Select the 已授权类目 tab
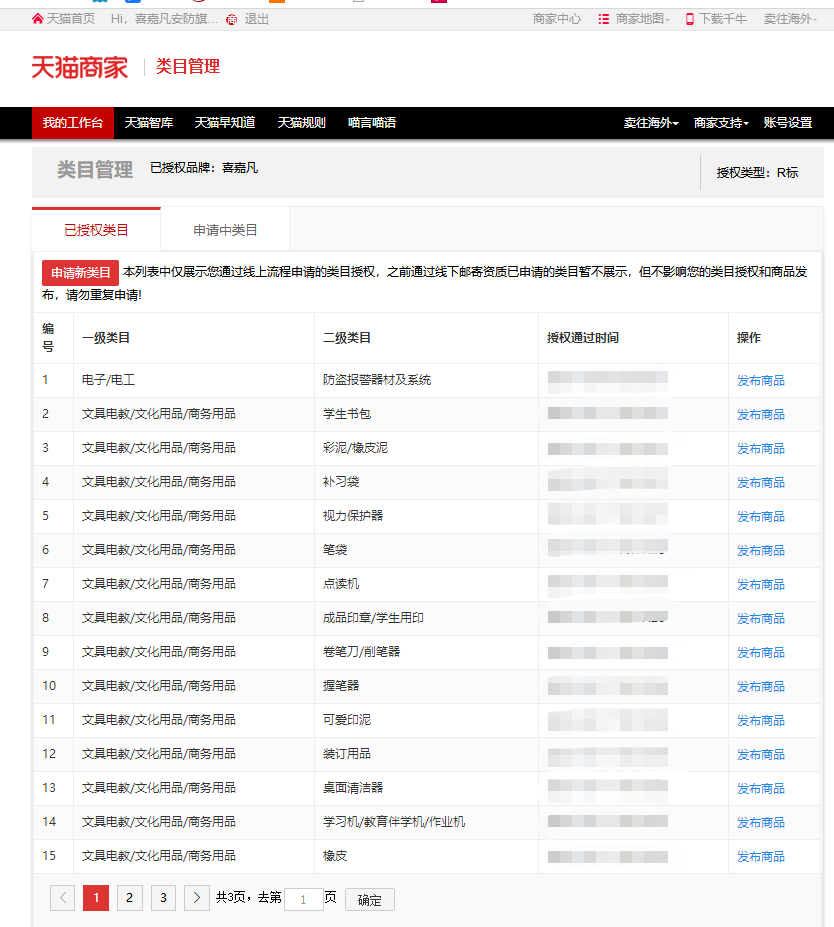 click(x=96, y=230)
